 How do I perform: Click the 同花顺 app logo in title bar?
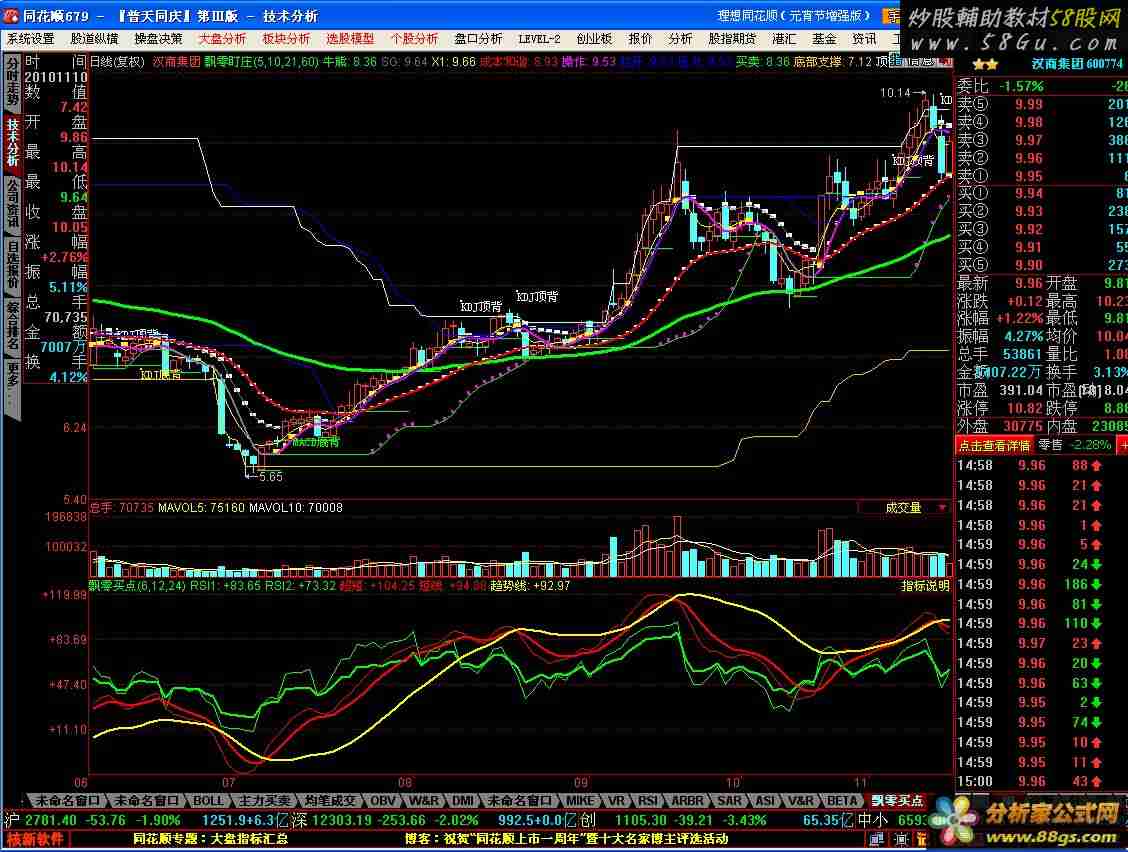pyautogui.click(x=12, y=15)
